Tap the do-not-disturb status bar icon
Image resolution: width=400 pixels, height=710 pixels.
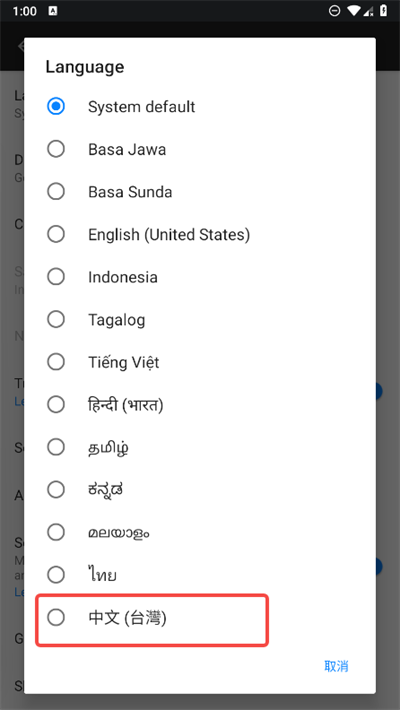tap(334, 11)
